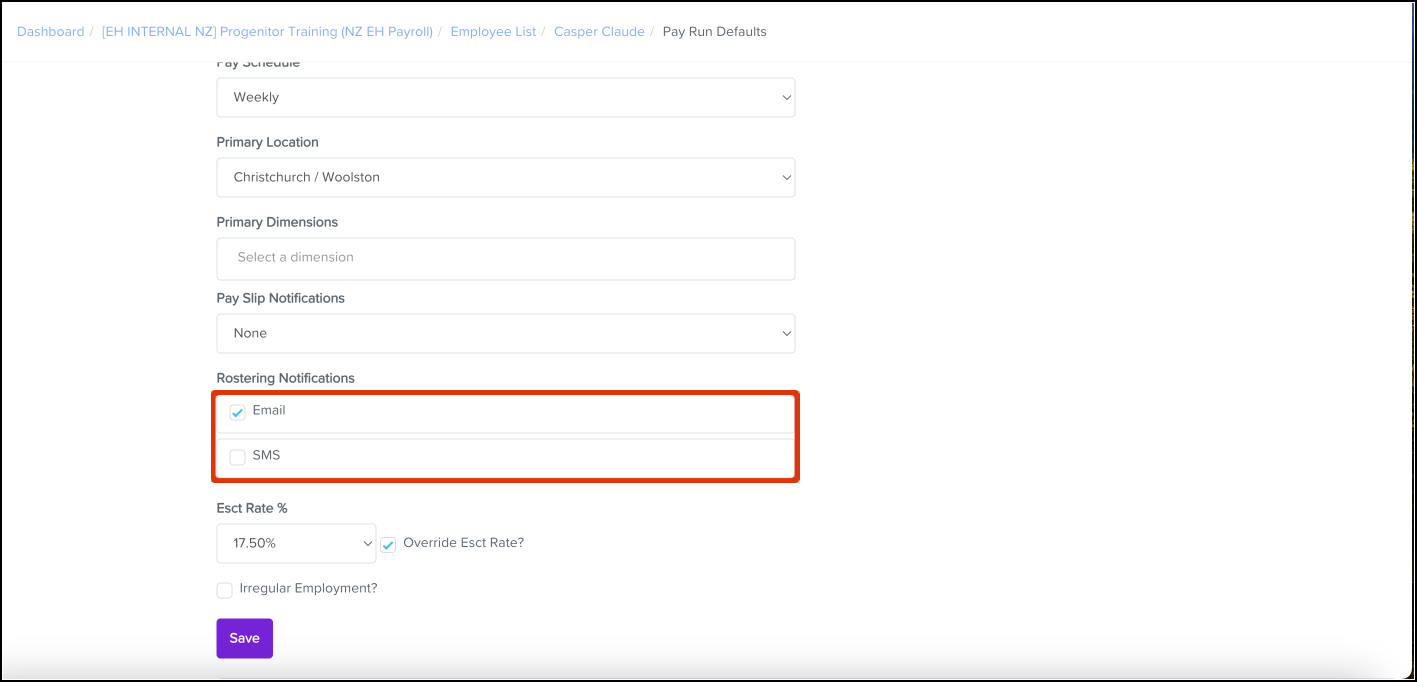Click the Esct Rate % field label
The height and width of the screenshot is (682, 1417).
point(252,508)
